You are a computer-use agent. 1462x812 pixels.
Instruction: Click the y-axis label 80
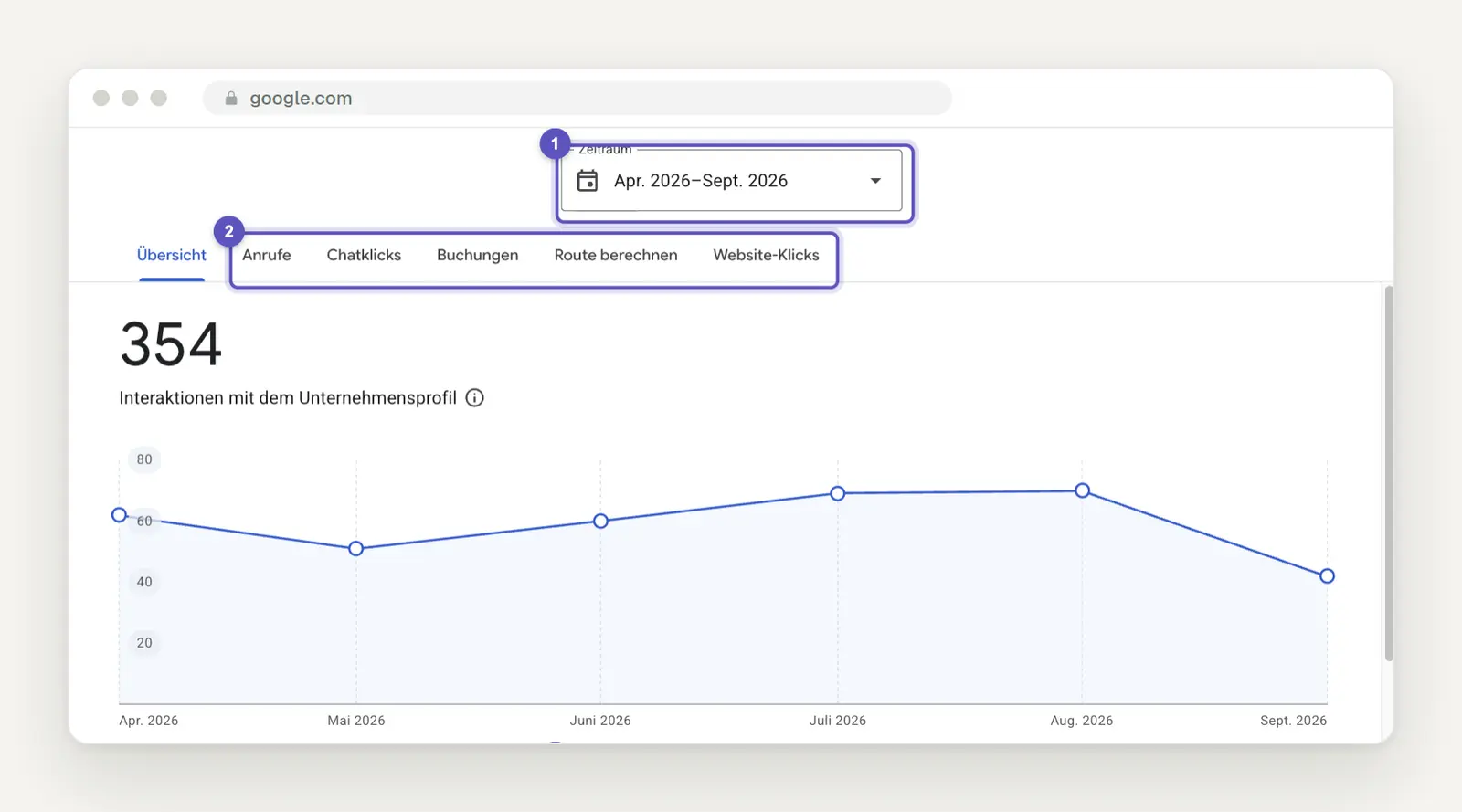(144, 459)
